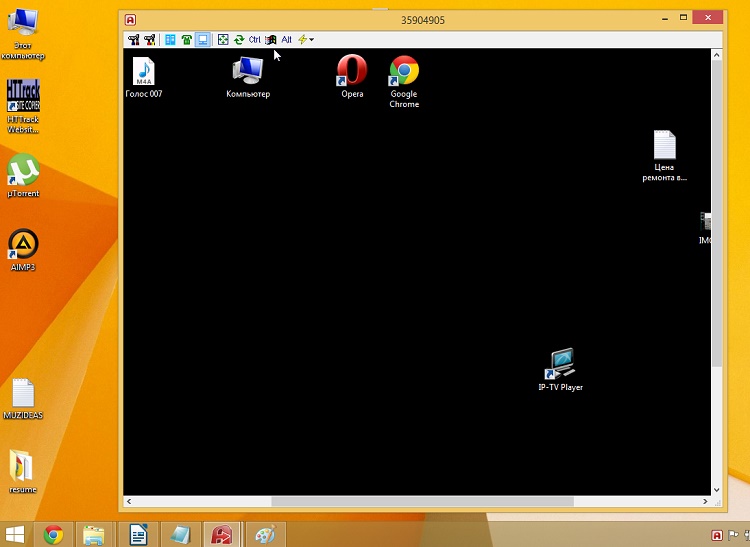Screen dimensions: 750x547
Task: Select µTorrent shortcut on local desktop
Action: tap(23, 175)
